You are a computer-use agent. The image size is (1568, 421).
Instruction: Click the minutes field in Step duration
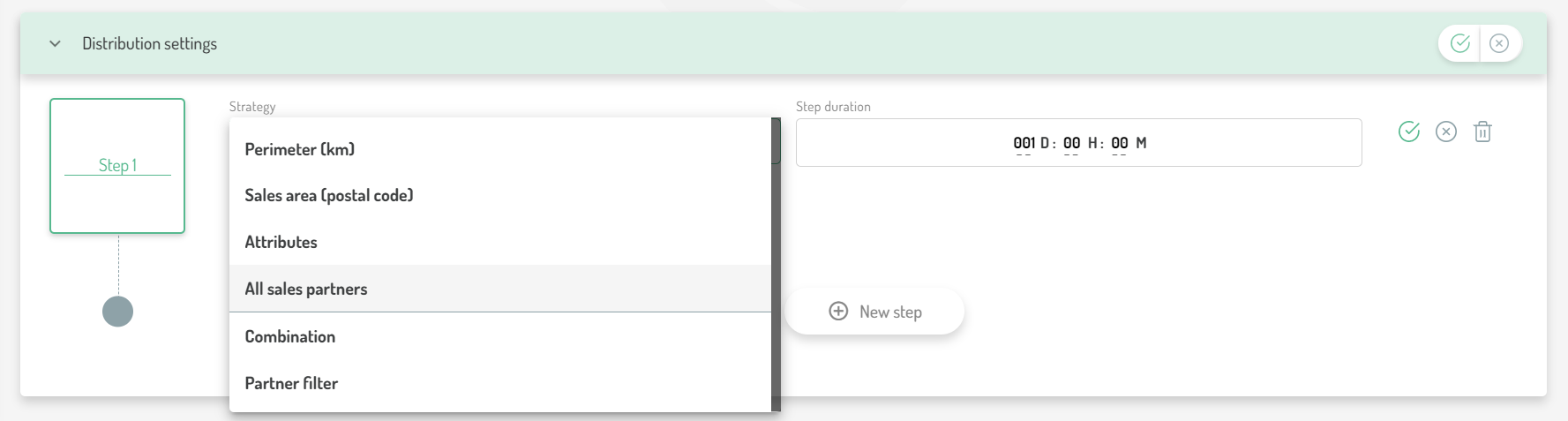point(1119,143)
